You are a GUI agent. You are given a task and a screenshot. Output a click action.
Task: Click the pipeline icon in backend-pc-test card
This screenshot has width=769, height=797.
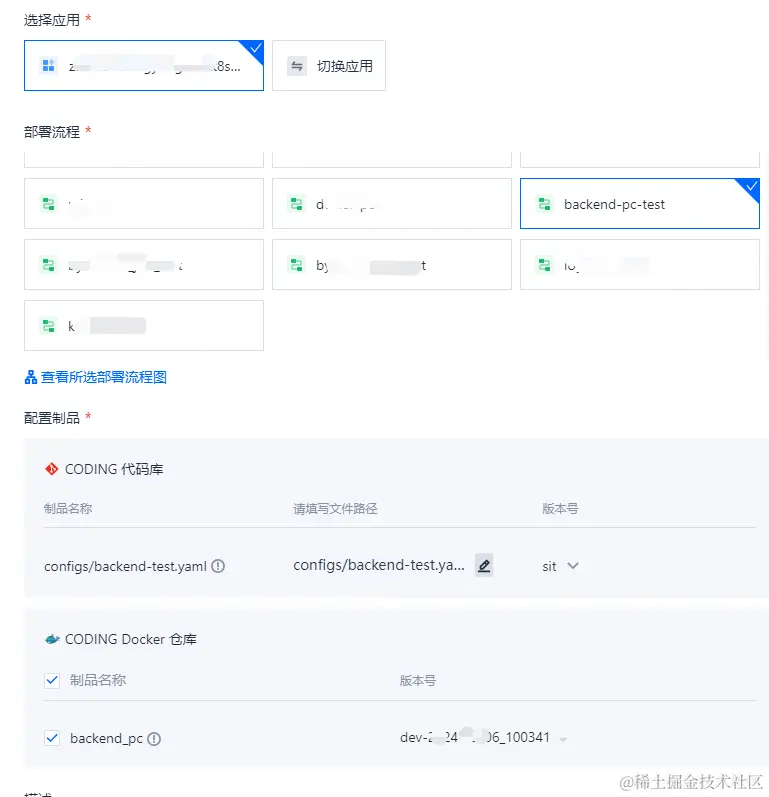pyautogui.click(x=544, y=204)
